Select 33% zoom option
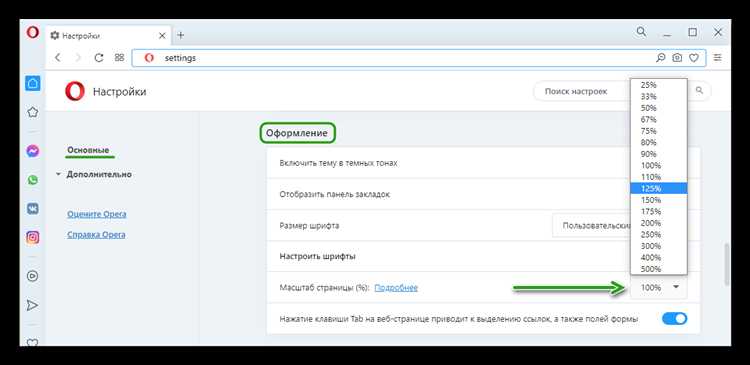Image resolution: width=750 pixels, height=365 pixels. [659, 97]
